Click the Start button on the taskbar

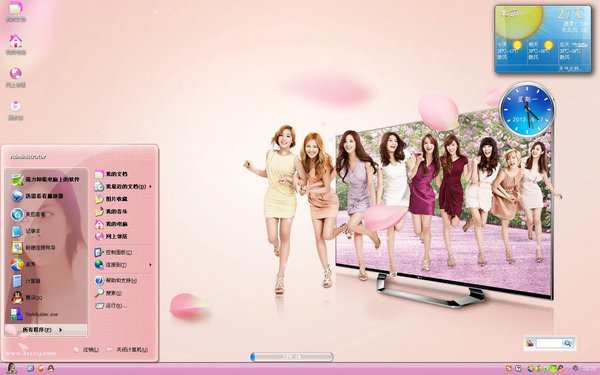[11, 368]
